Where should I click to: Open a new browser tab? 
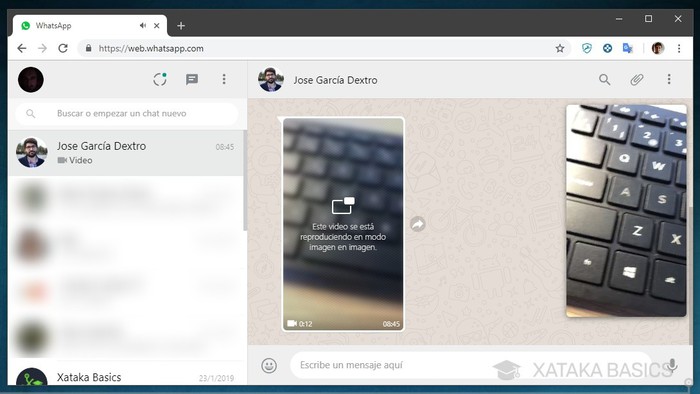click(x=181, y=25)
